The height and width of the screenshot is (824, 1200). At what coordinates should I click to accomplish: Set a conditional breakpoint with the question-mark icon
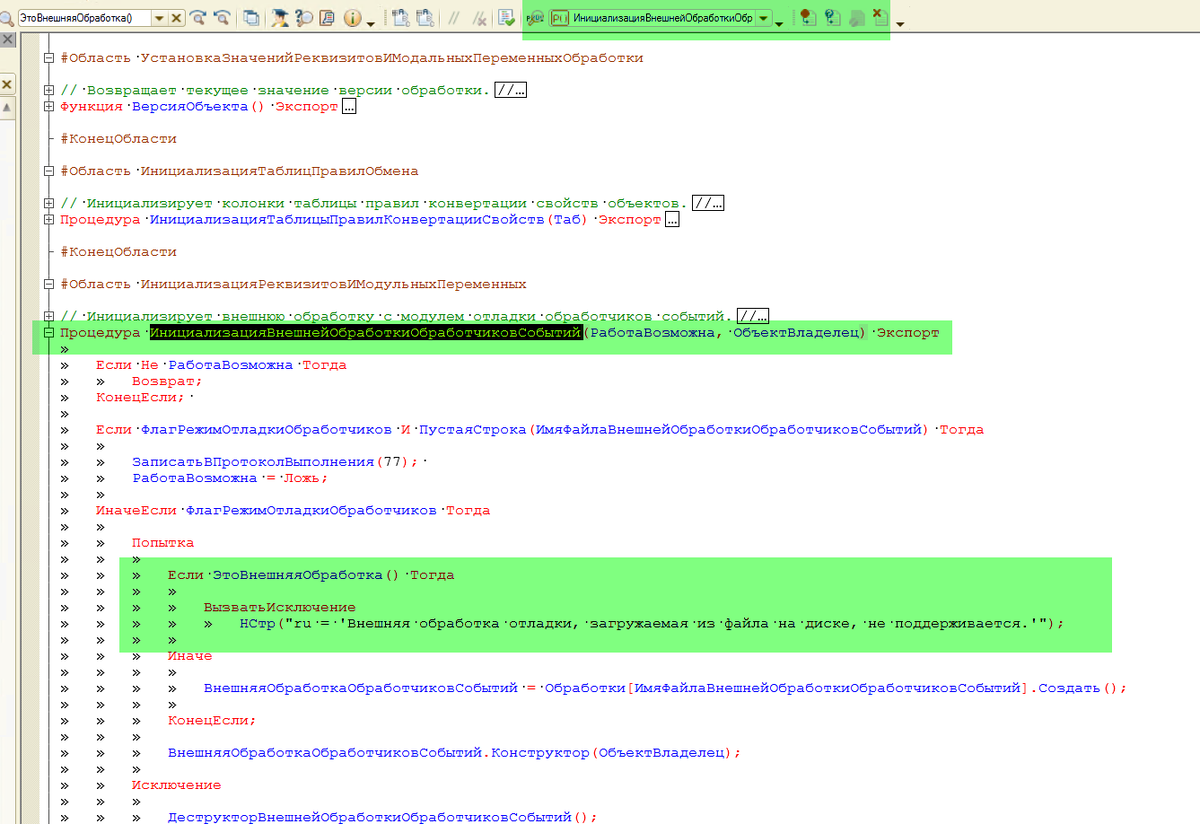pos(831,18)
